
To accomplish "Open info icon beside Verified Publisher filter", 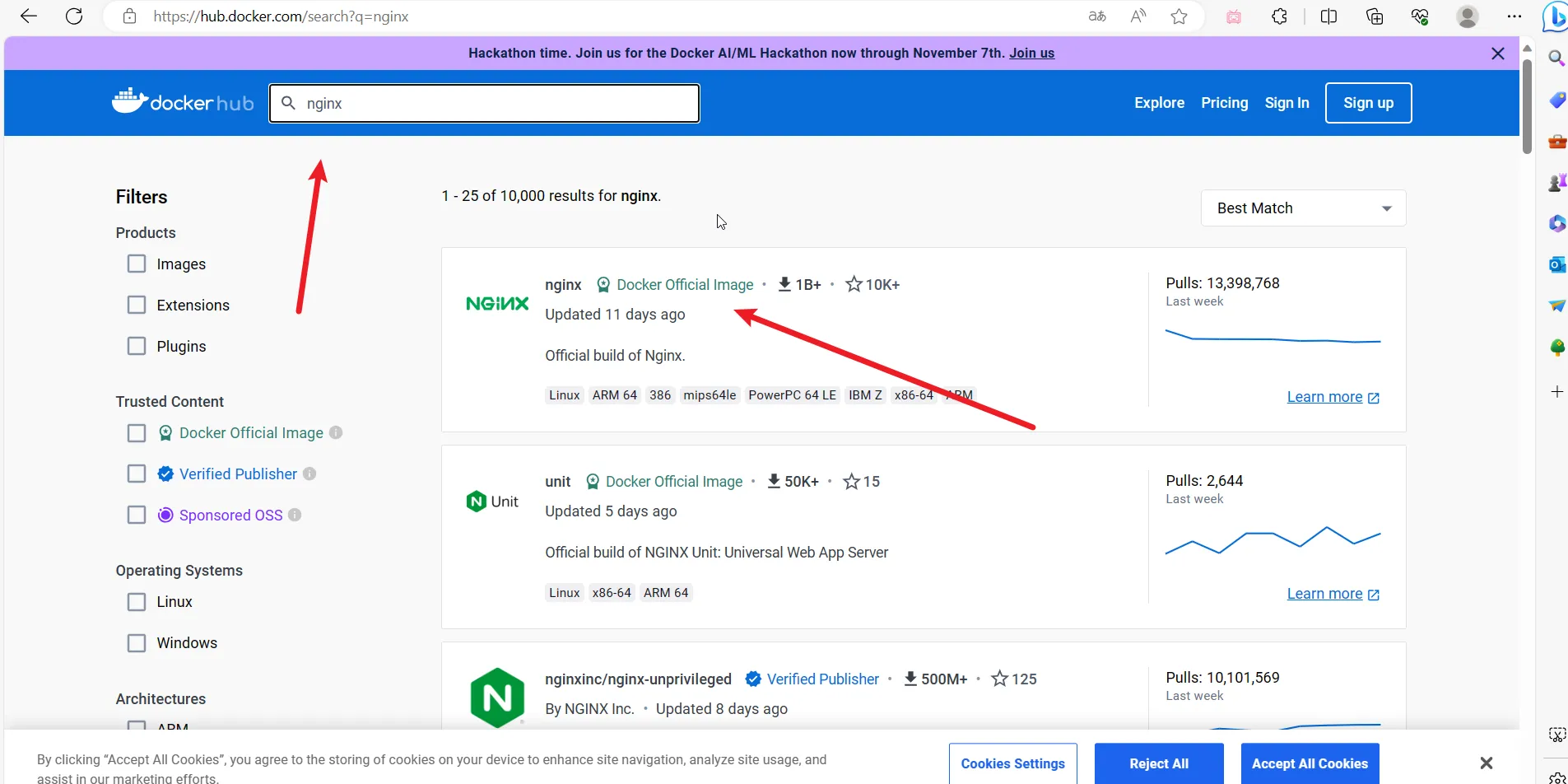I will click(309, 474).
